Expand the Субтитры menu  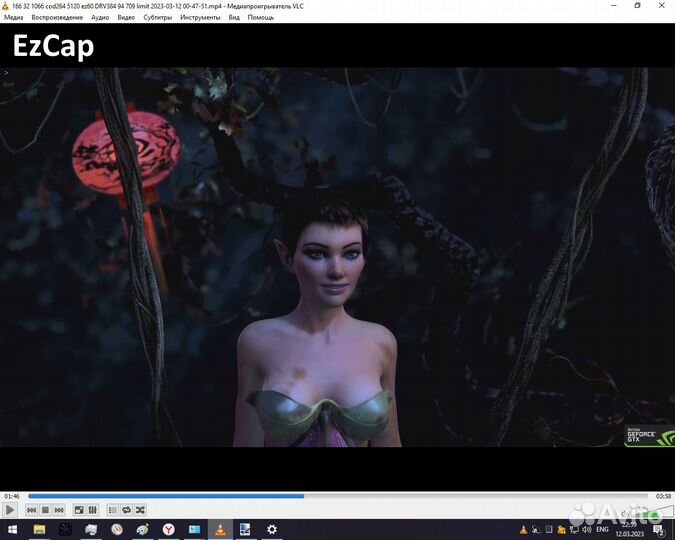157,17
